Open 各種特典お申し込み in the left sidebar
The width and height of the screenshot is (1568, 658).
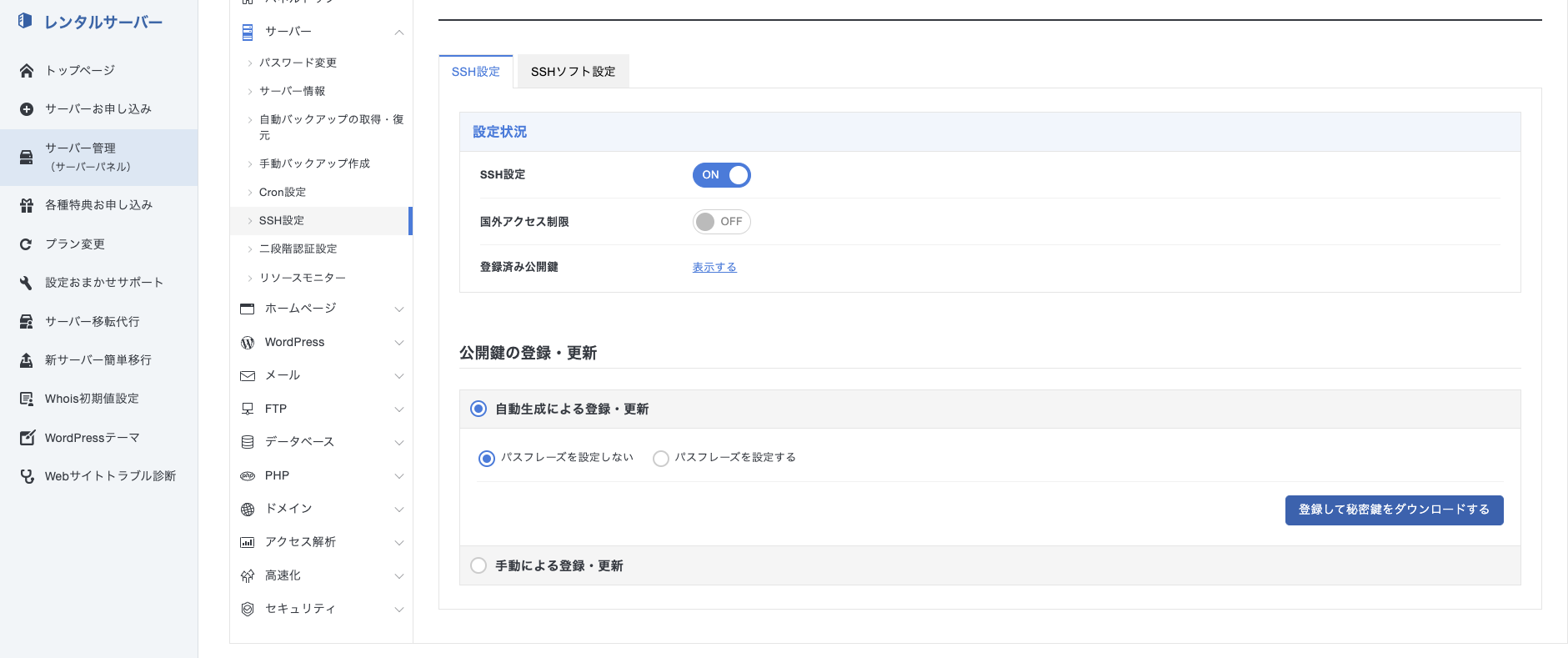point(98,205)
